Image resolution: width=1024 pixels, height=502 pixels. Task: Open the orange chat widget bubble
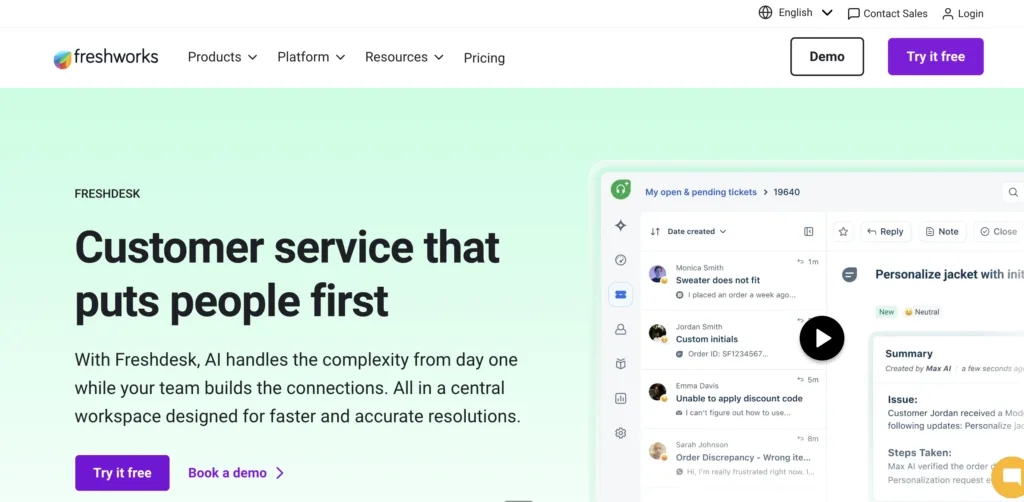coord(1010,475)
